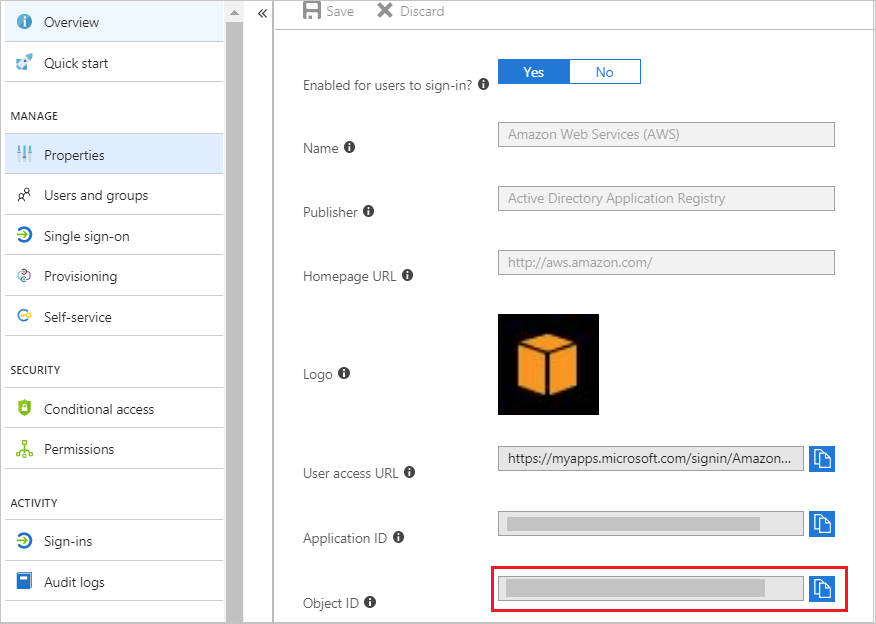Click the info icon beside Logo

pos(344,373)
